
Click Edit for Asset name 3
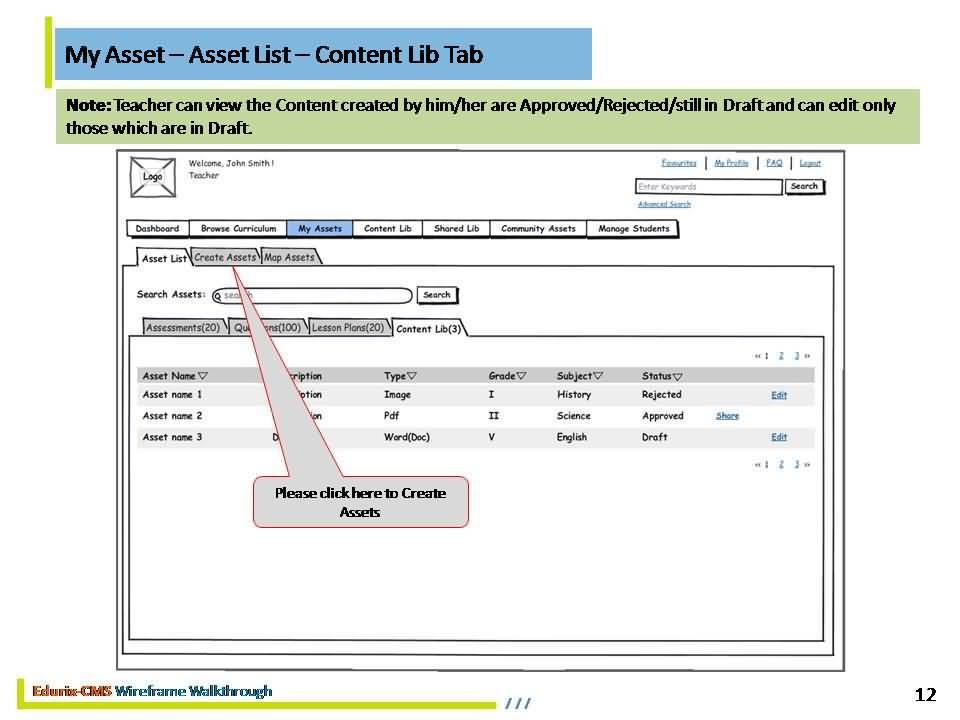point(779,438)
